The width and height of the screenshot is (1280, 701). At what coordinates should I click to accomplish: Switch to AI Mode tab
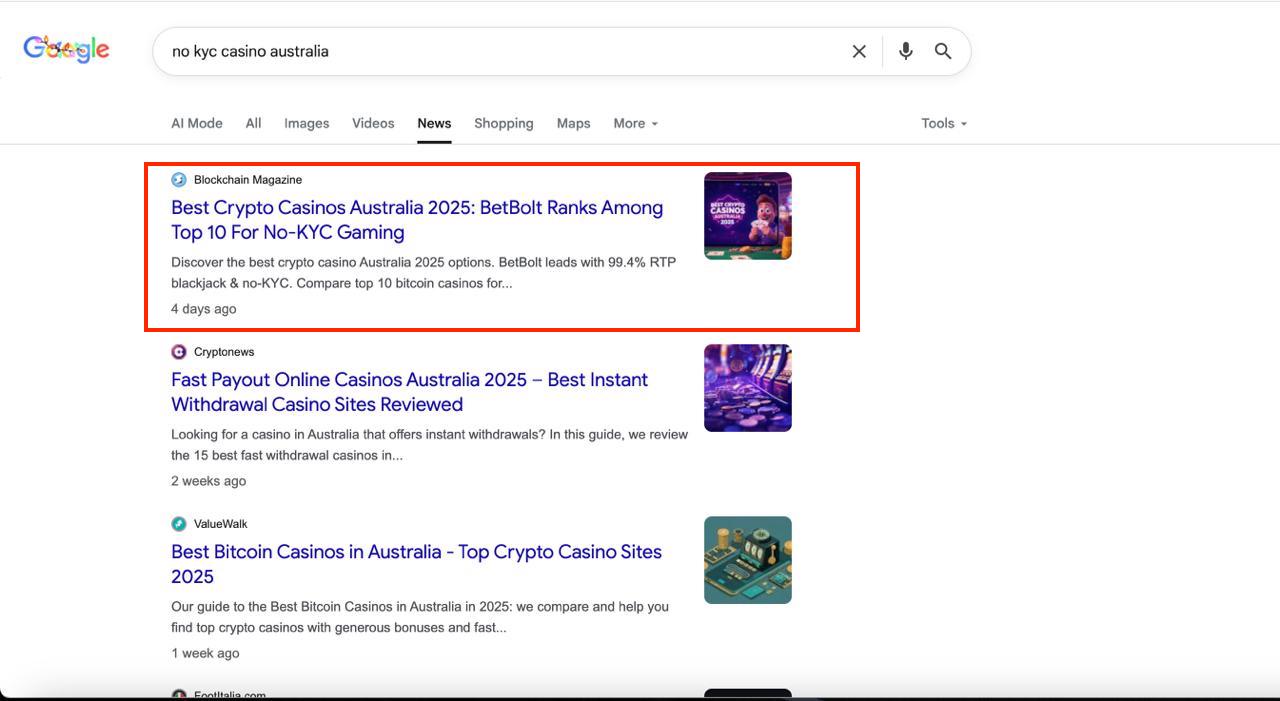click(x=197, y=123)
